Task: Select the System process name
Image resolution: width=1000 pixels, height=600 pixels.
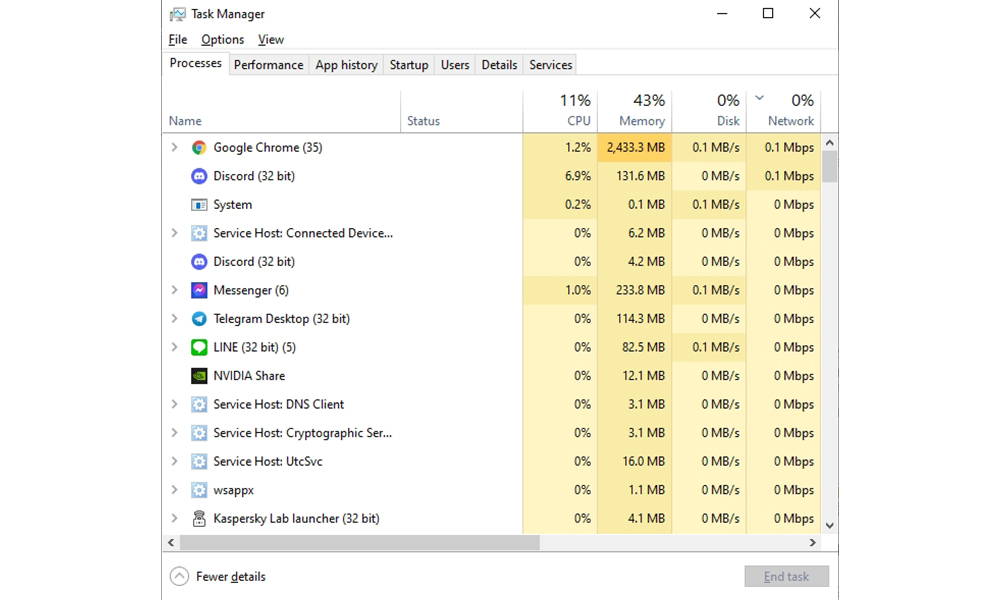Action: pos(233,205)
